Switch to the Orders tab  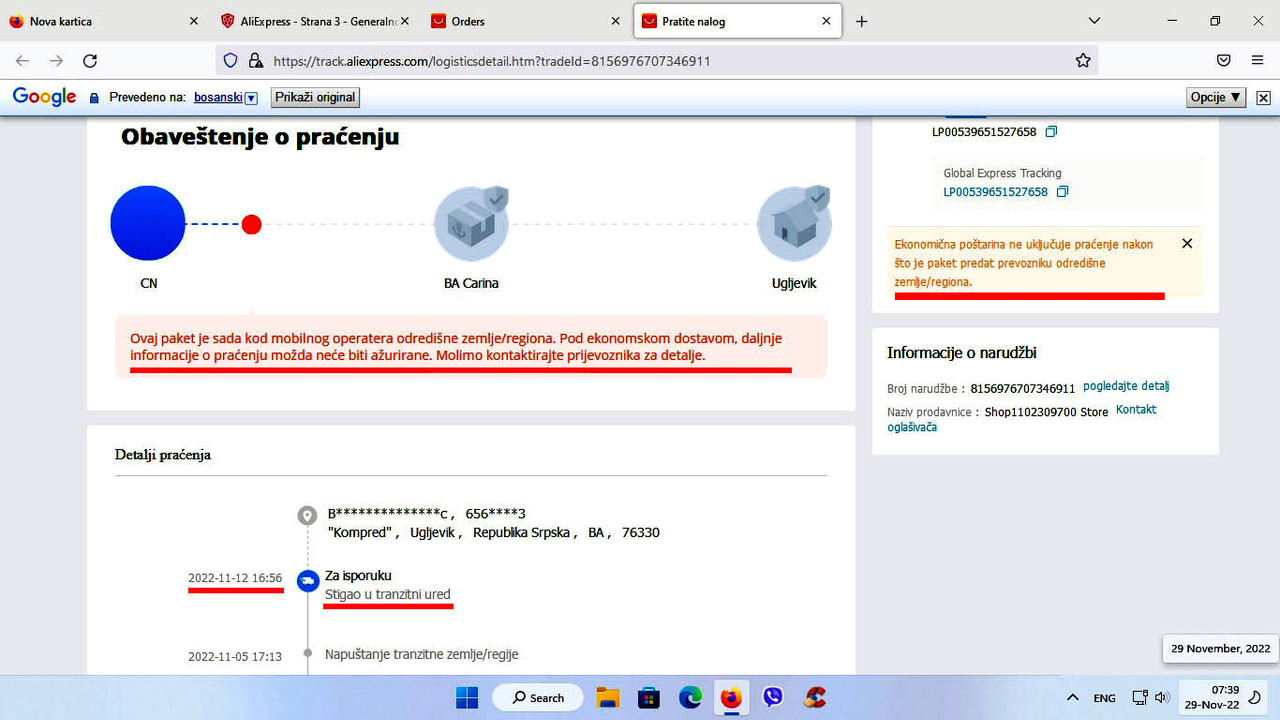(526, 21)
